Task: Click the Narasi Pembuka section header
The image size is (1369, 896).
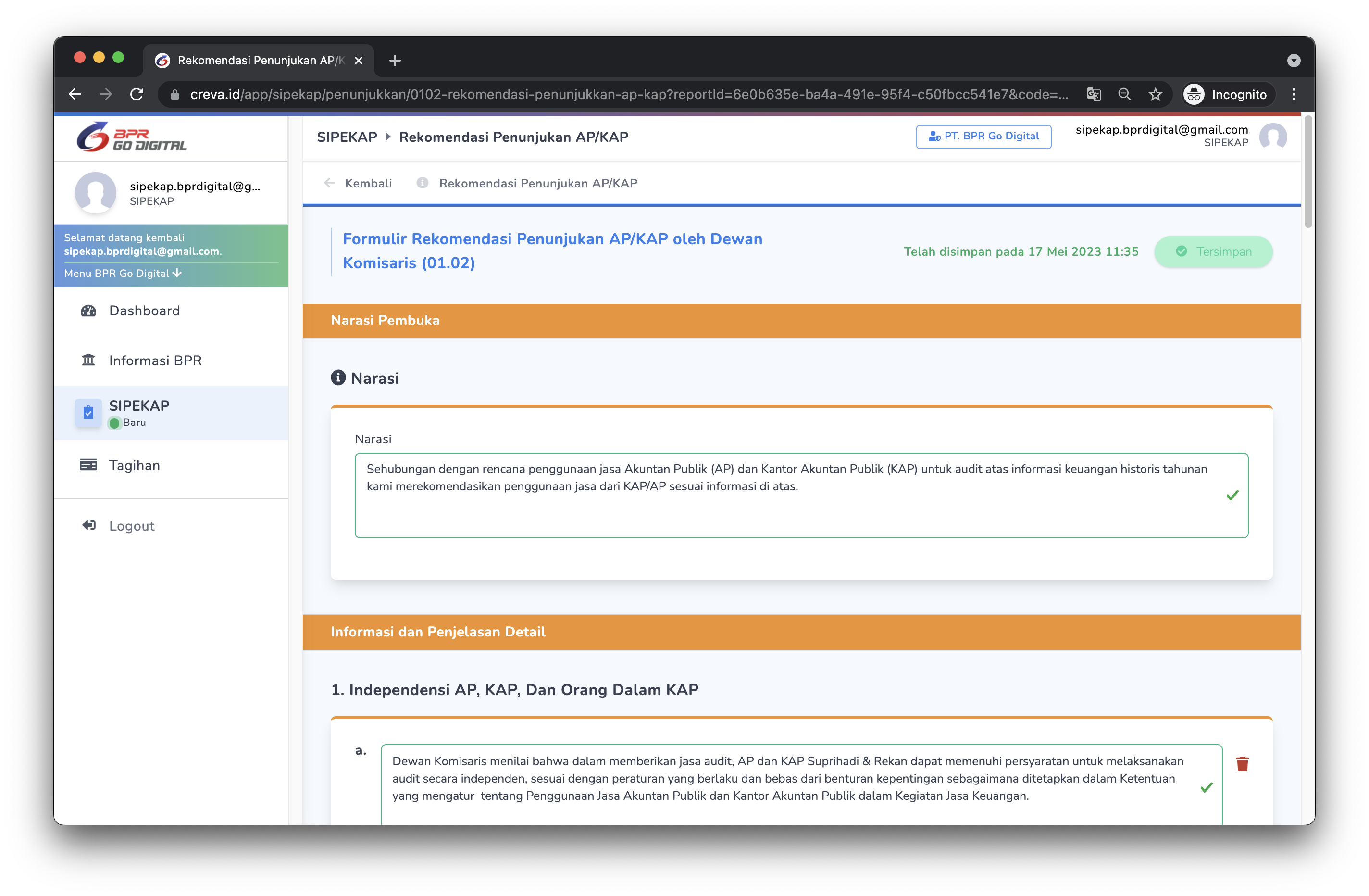Action: point(801,321)
